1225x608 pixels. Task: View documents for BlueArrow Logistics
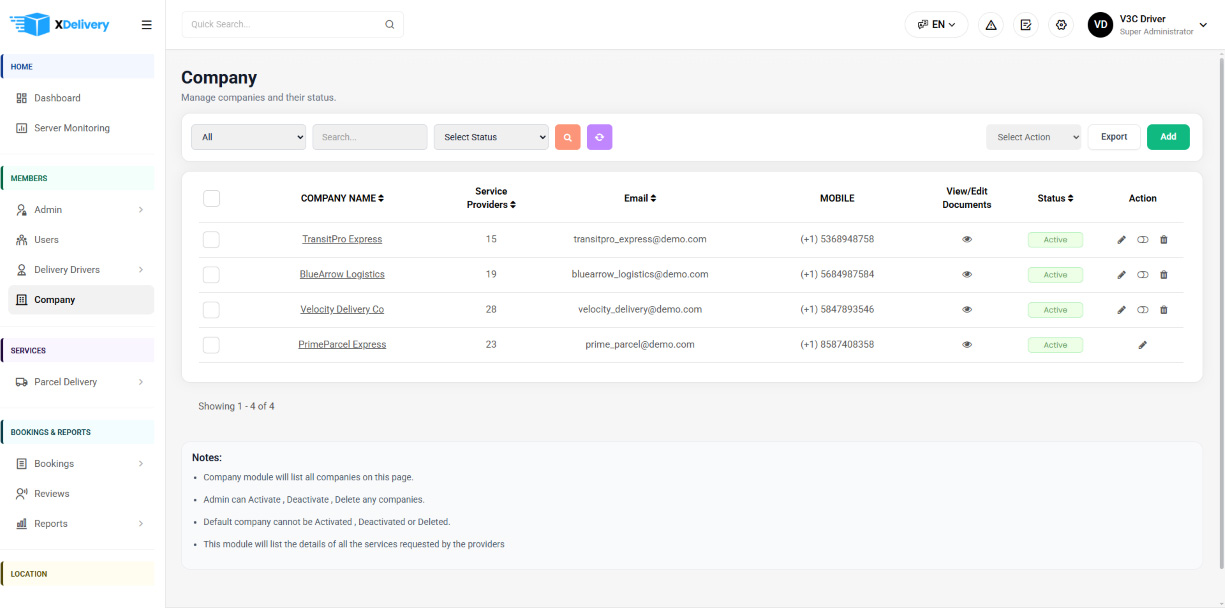point(967,275)
